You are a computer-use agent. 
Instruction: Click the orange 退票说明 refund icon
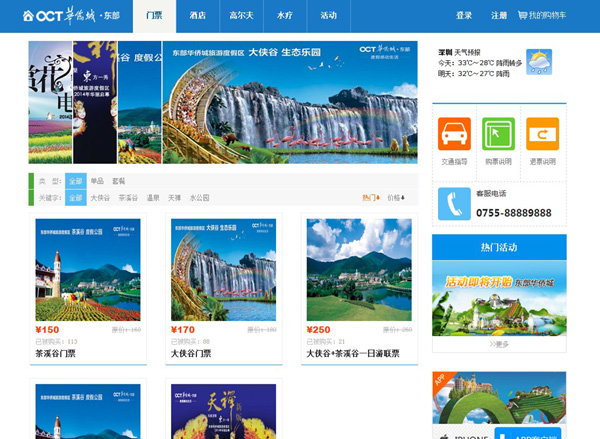click(x=542, y=134)
